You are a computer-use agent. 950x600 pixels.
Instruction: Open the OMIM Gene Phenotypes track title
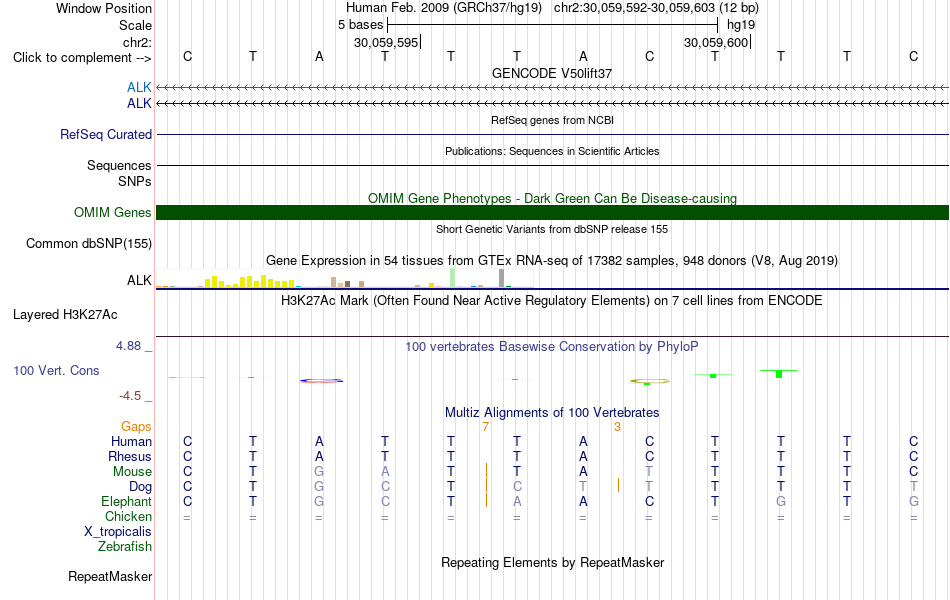pos(552,199)
